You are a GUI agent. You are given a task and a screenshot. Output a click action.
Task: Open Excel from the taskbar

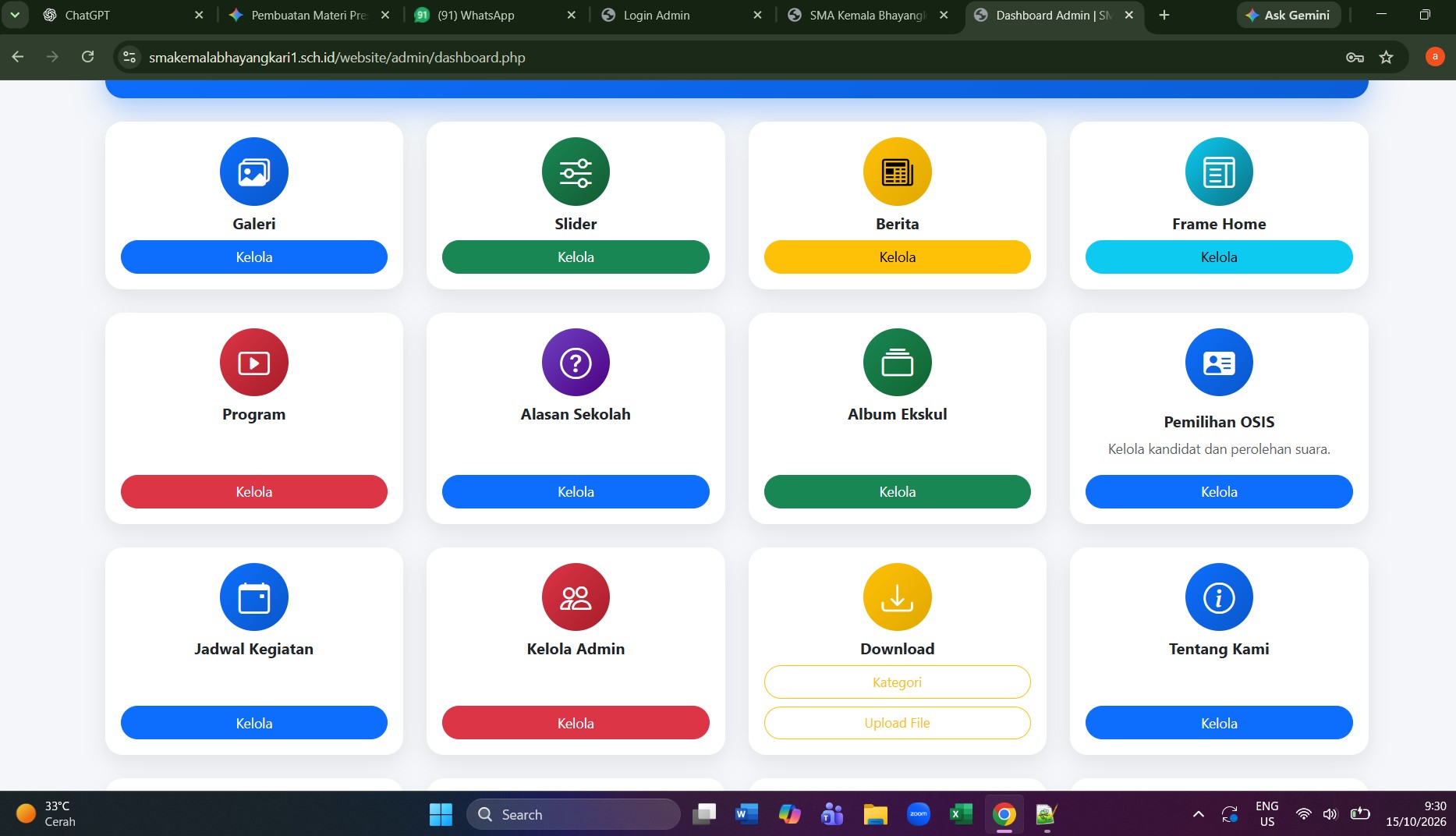click(x=961, y=814)
